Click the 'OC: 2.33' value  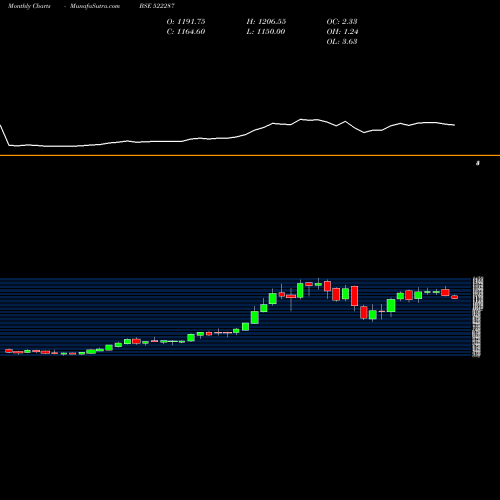[342, 22]
